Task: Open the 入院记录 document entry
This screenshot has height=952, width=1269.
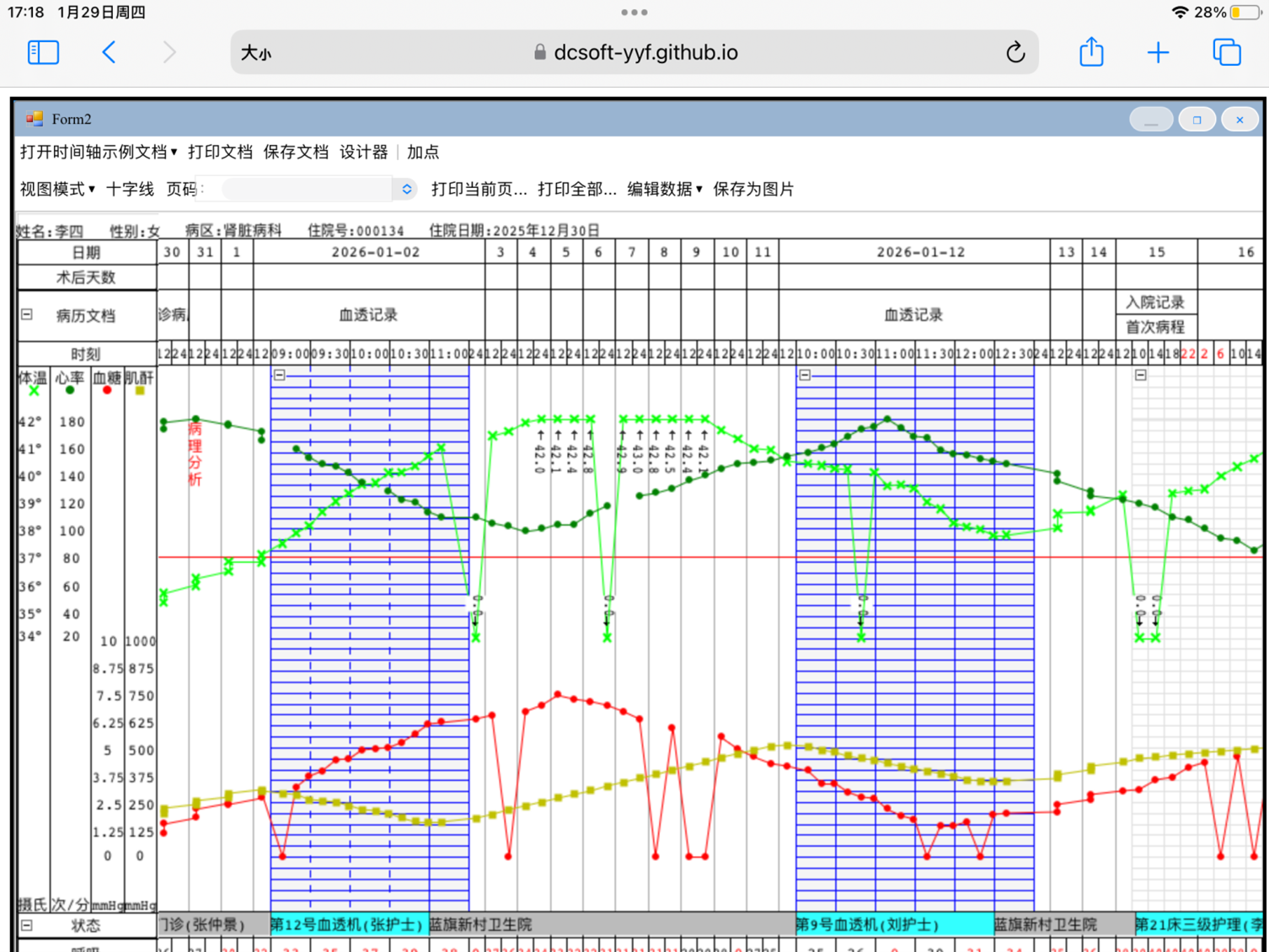Action: [x=1155, y=302]
